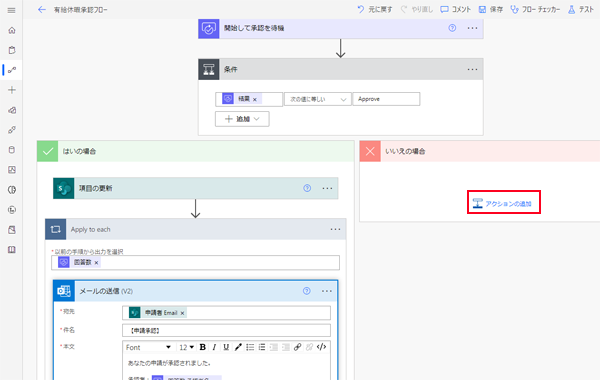Remove the 結果 token from condition
The width and height of the screenshot is (600, 380).
tap(255, 99)
